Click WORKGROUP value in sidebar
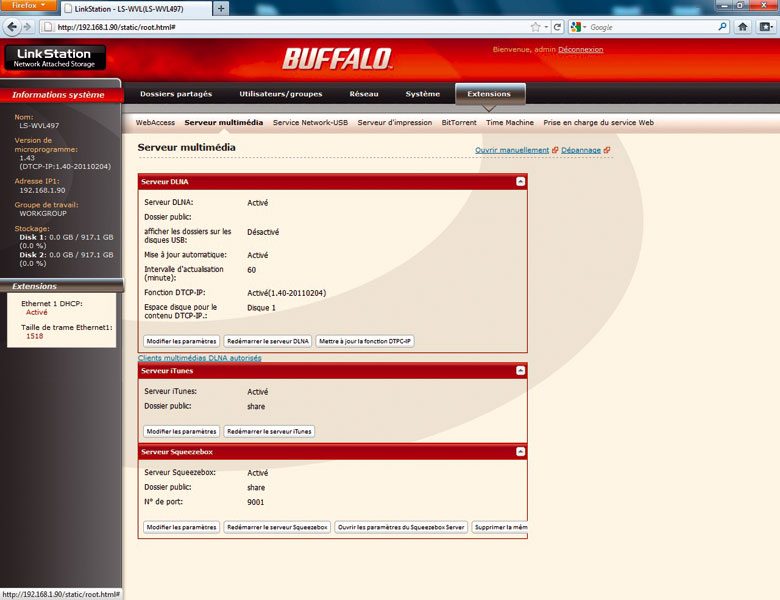Viewport: 780px width, 600px height. [43, 213]
